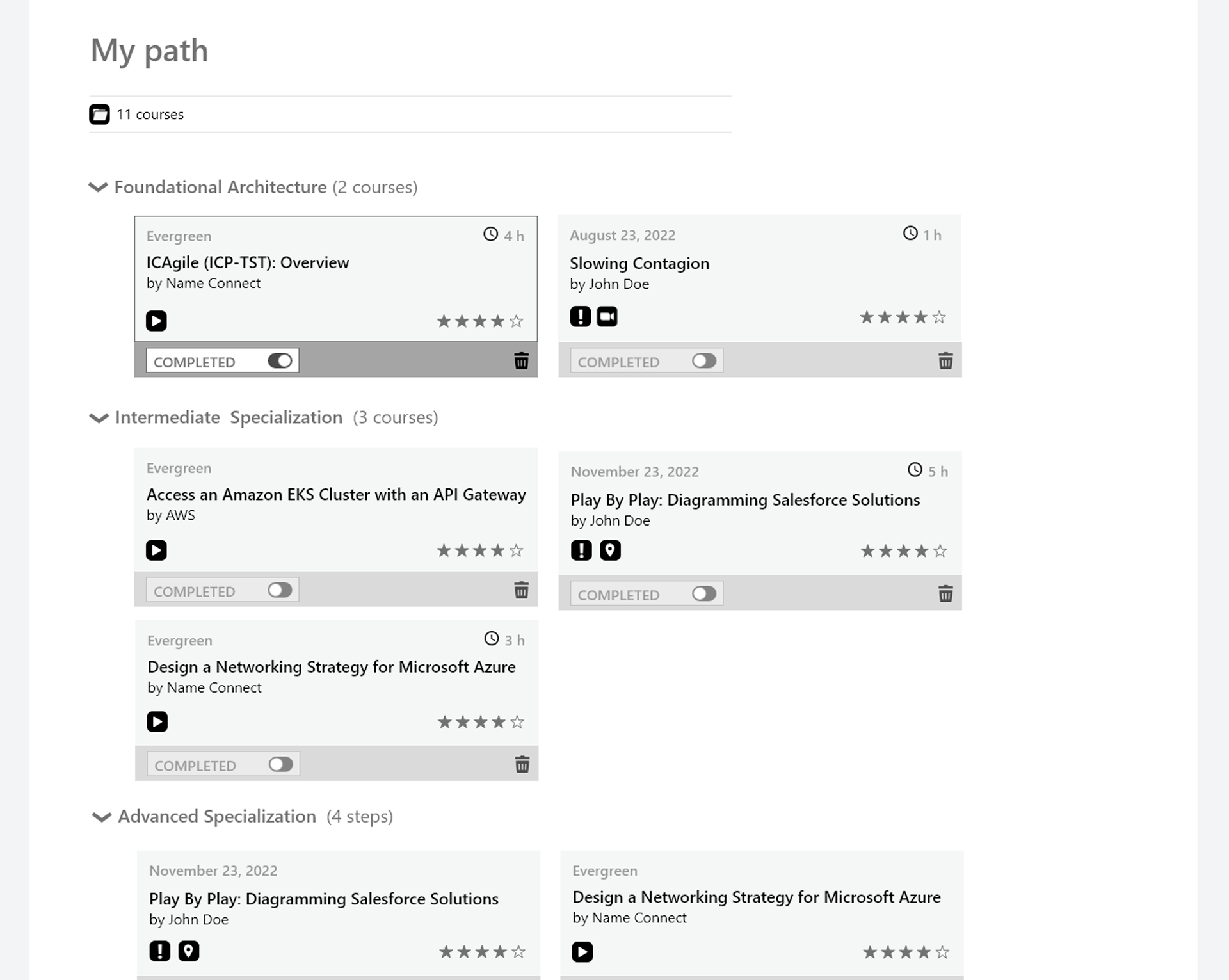Delete the ICAgile course using its trash icon
This screenshot has width=1229, height=980.
coord(522,361)
